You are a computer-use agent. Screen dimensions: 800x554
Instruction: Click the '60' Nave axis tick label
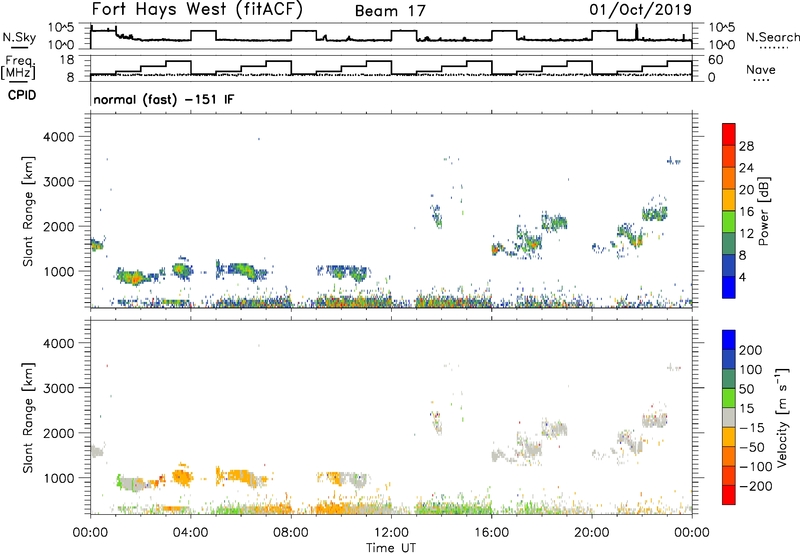[716, 60]
